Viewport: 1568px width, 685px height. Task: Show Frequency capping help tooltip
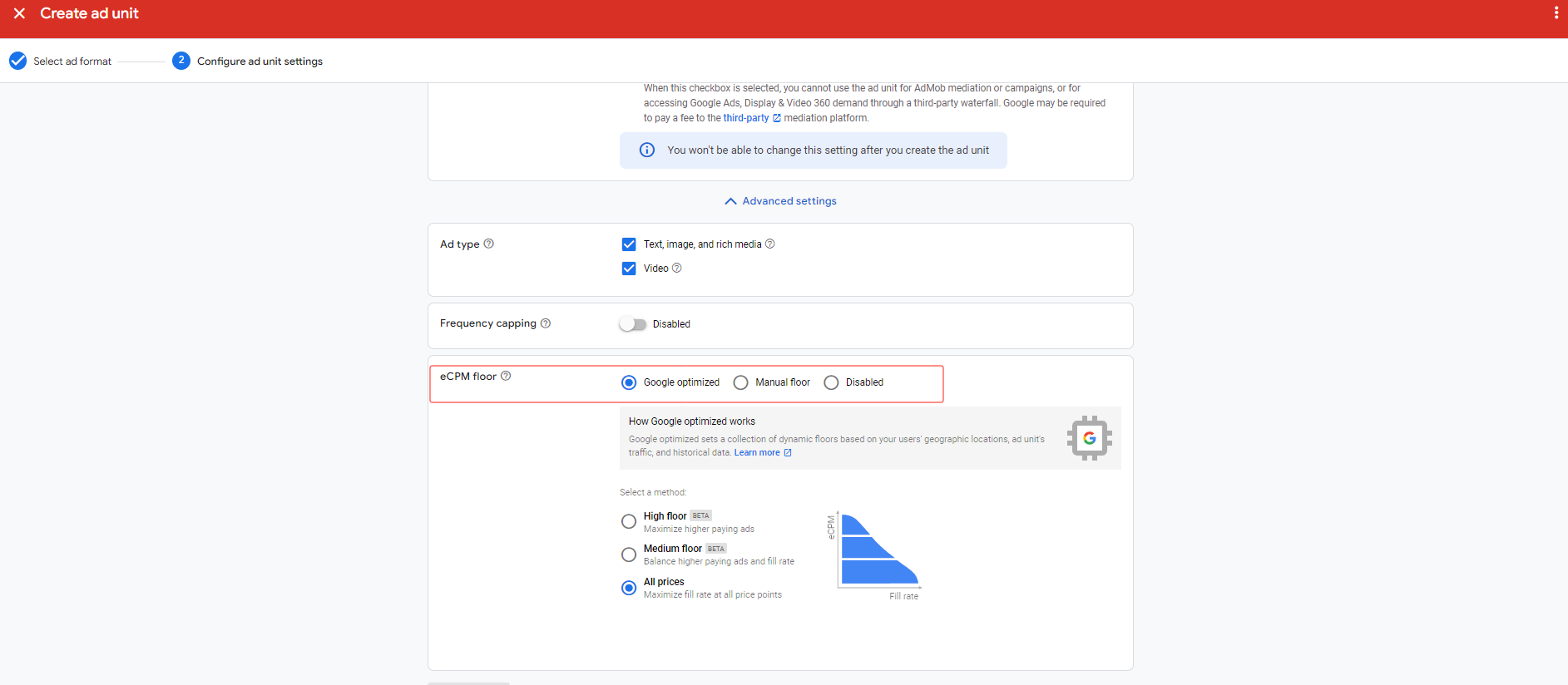click(546, 323)
